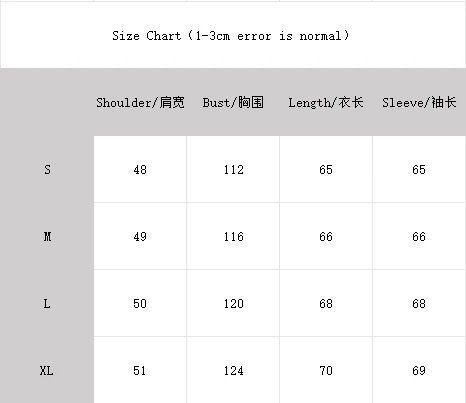Select the Bust column header
This screenshot has height=403, width=466.
click(233, 102)
